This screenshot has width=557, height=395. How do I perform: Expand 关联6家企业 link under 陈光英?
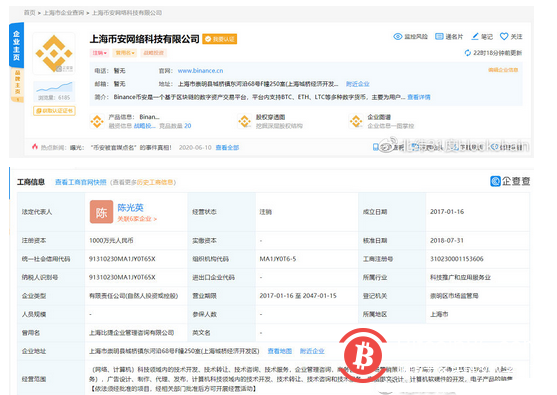coord(137,219)
